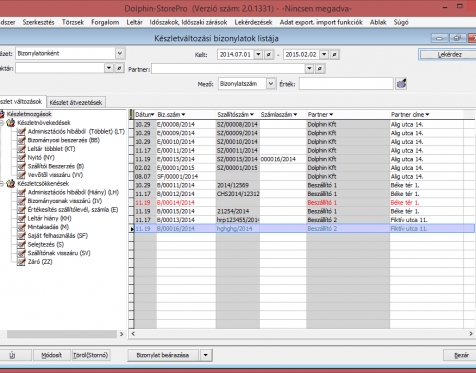Open the Bizonylat beárazása dropdown arrow
This screenshot has width=476, height=373.
click(x=206, y=355)
